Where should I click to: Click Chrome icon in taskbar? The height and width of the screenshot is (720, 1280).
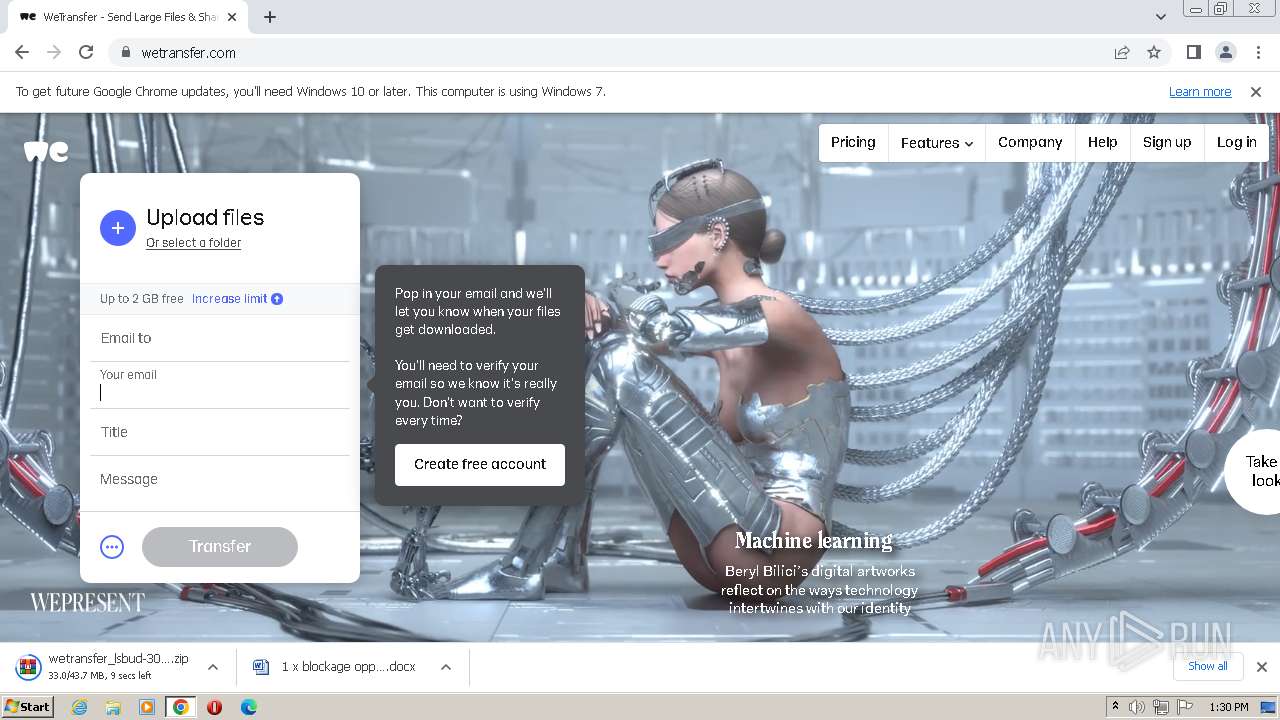180,707
